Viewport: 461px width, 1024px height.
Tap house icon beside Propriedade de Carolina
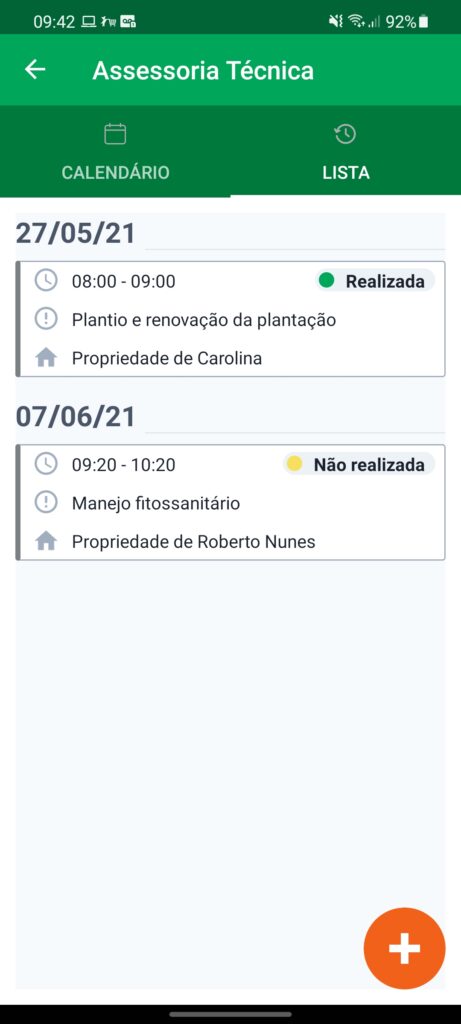(x=46, y=358)
